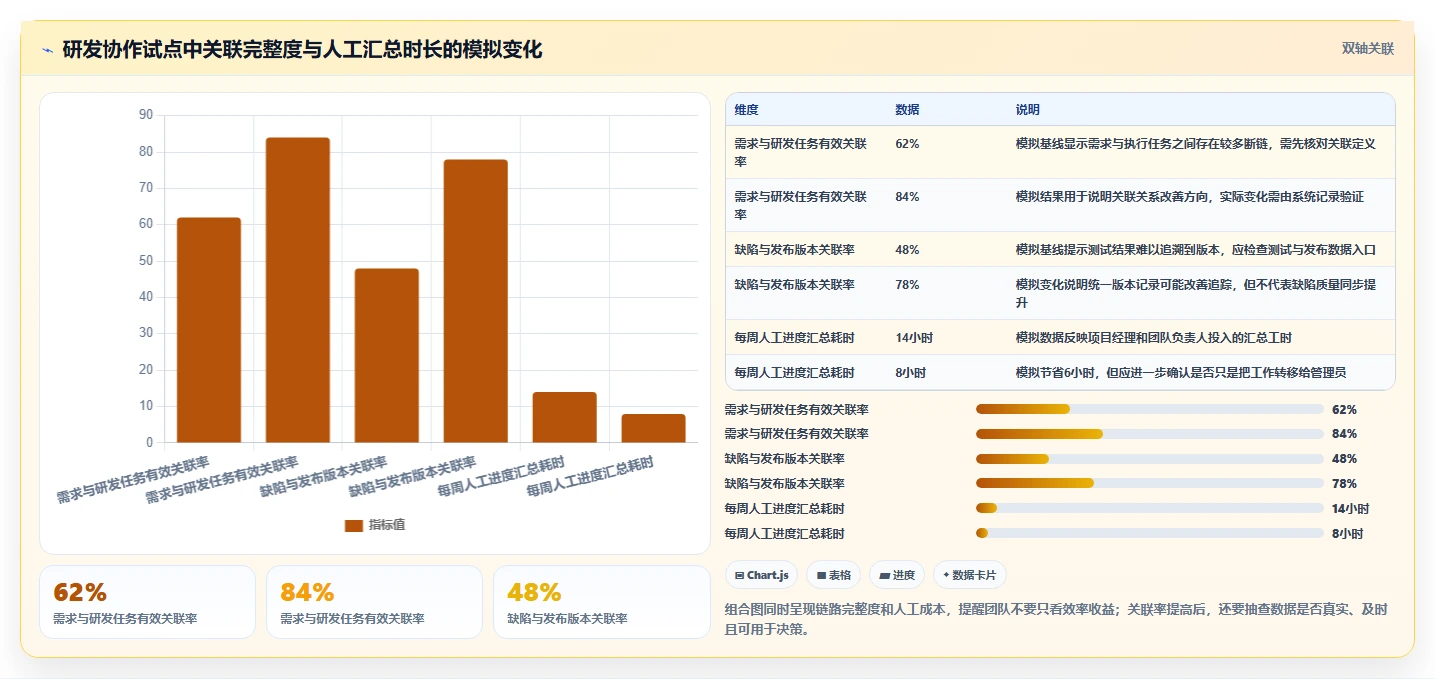Click the 78% value beside its progress bar

(x=1344, y=483)
